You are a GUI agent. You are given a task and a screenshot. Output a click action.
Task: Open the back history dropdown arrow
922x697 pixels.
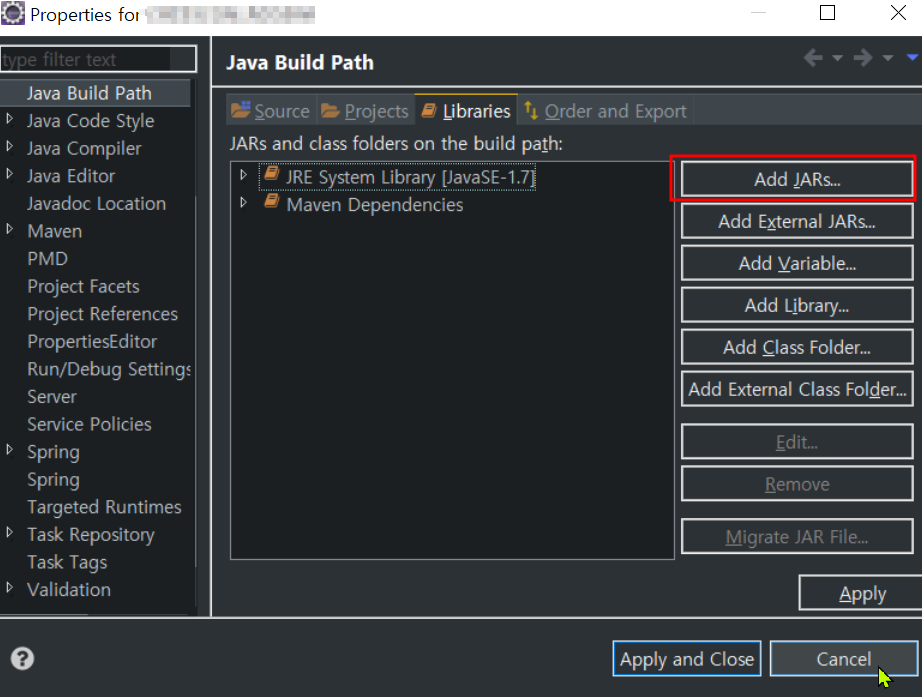837,58
